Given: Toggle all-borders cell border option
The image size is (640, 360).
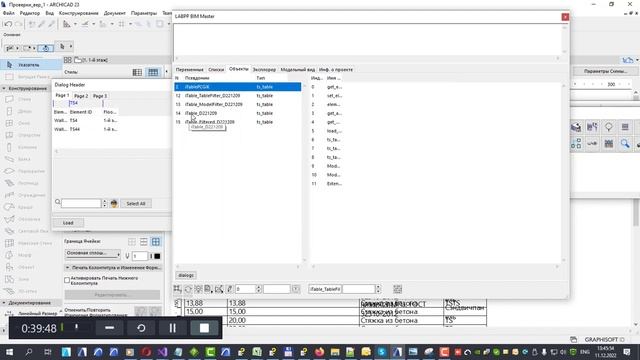Looking at the screenshot, I should [x=156, y=242].
